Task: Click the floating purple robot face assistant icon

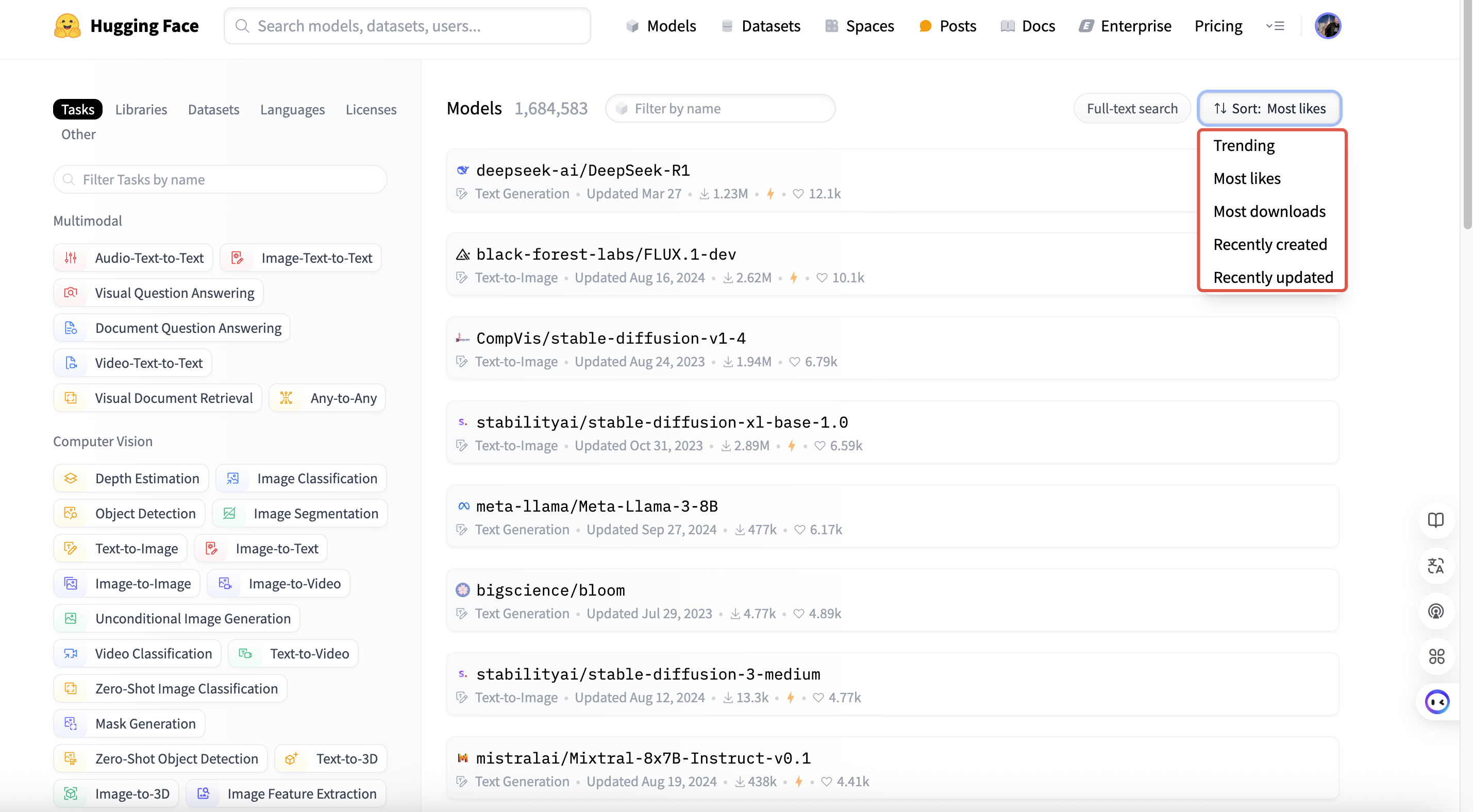Action: click(x=1437, y=702)
